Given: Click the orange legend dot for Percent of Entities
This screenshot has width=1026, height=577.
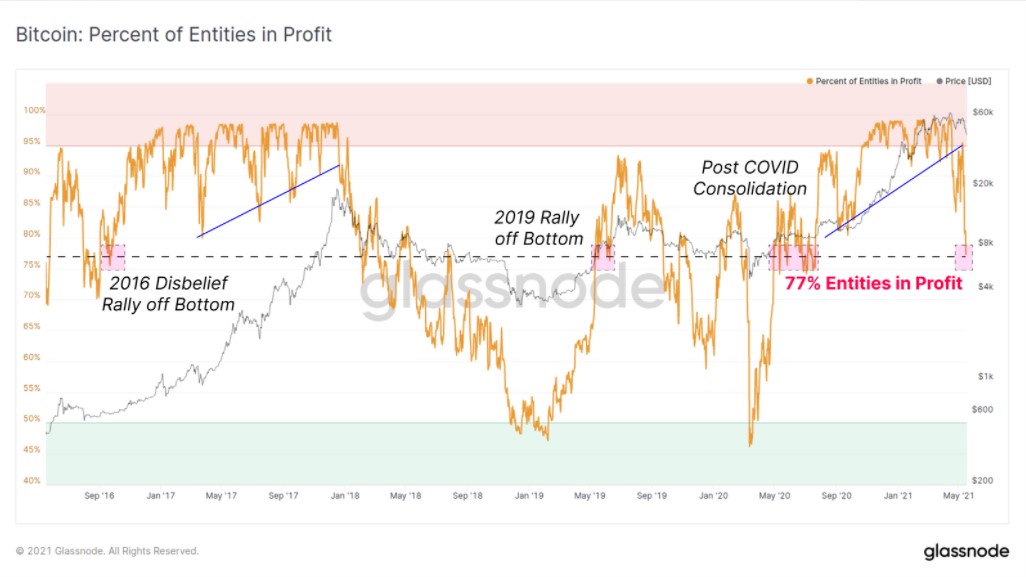Looking at the screenshot, I should click(x=809, y=81).
